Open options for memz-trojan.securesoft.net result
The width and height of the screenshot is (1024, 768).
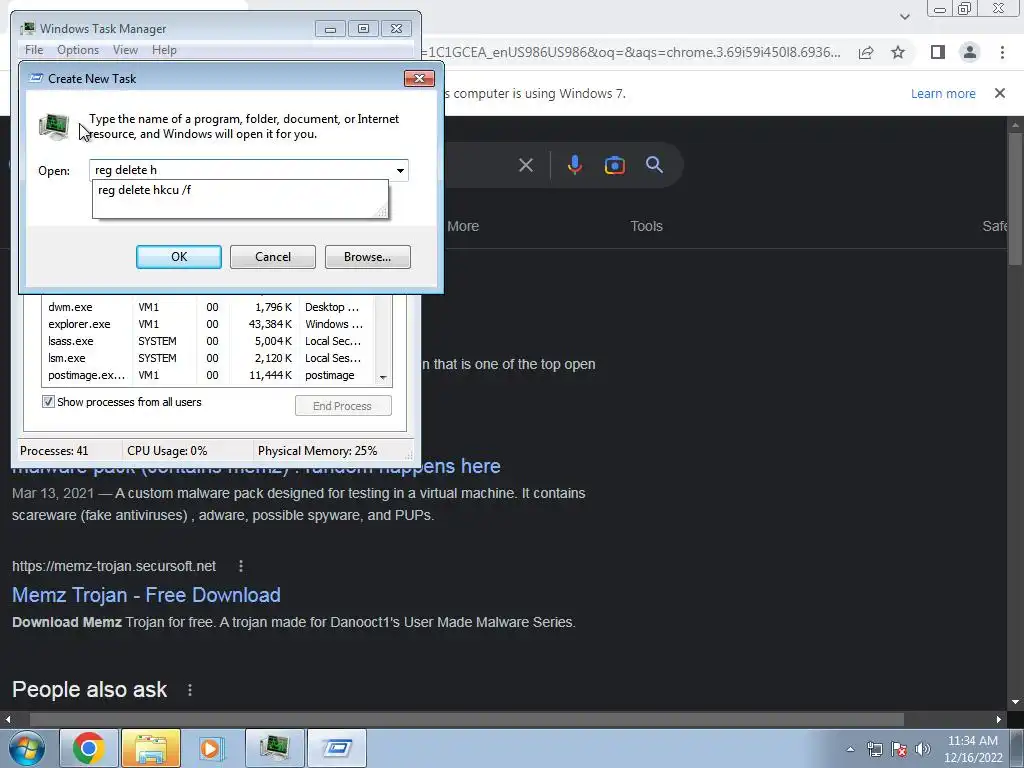click(x=241, y=566)
